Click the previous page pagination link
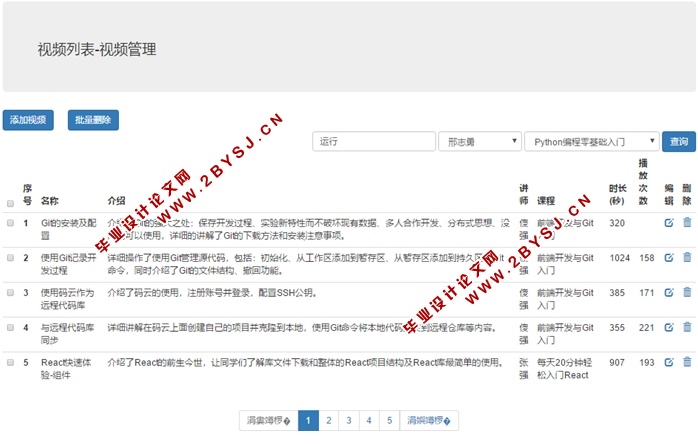Screen dimensions: 698x445 (269, 420)
